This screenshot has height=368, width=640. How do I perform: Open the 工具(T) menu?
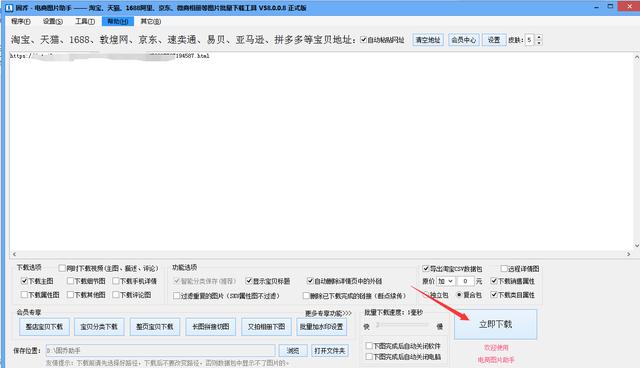(85, 21)
